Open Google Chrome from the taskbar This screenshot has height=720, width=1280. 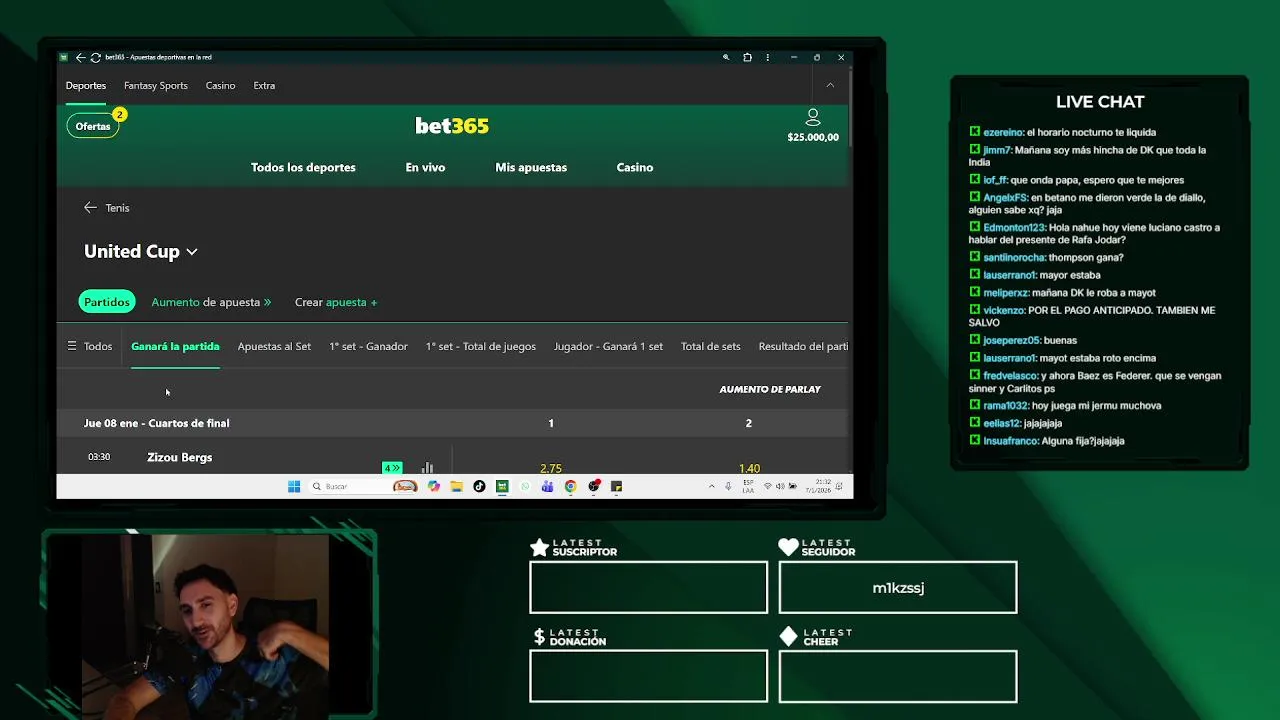click(570, 486)
